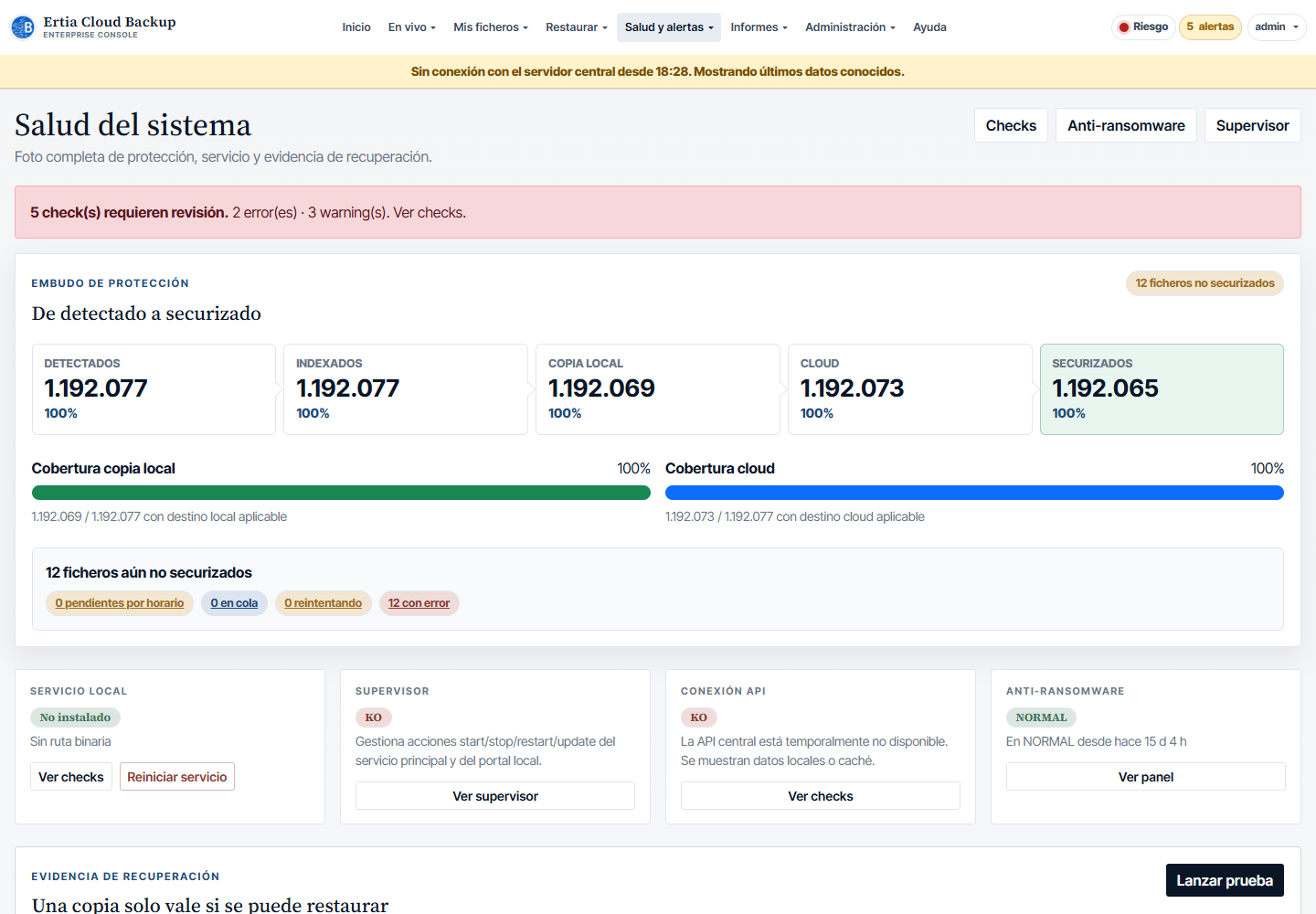1316x914 pixels.
Task: Click Ver checks in Servicio local card
Action: (71, 777)
